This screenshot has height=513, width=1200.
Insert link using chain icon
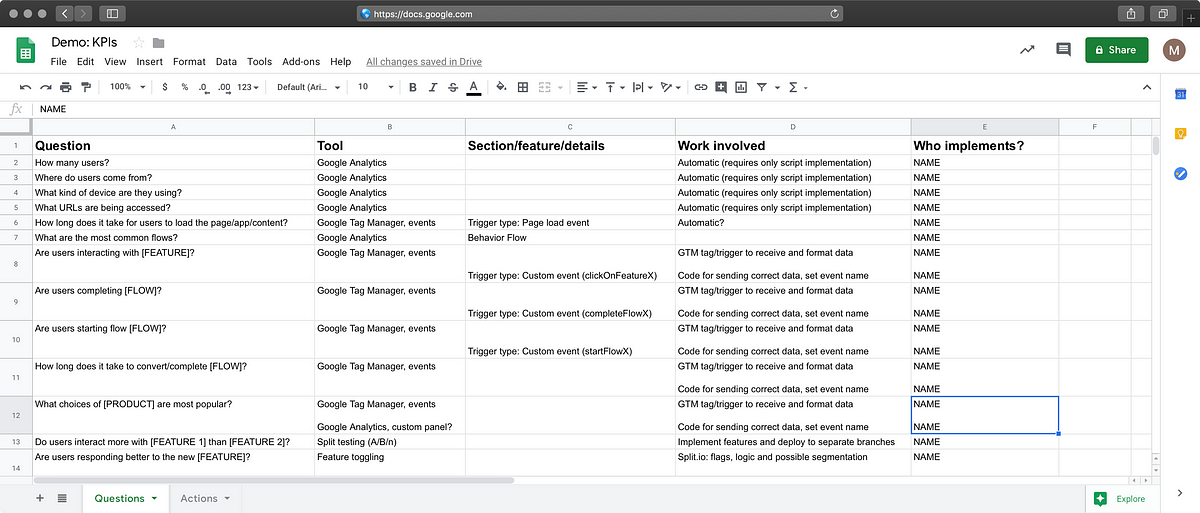(701, 87)
